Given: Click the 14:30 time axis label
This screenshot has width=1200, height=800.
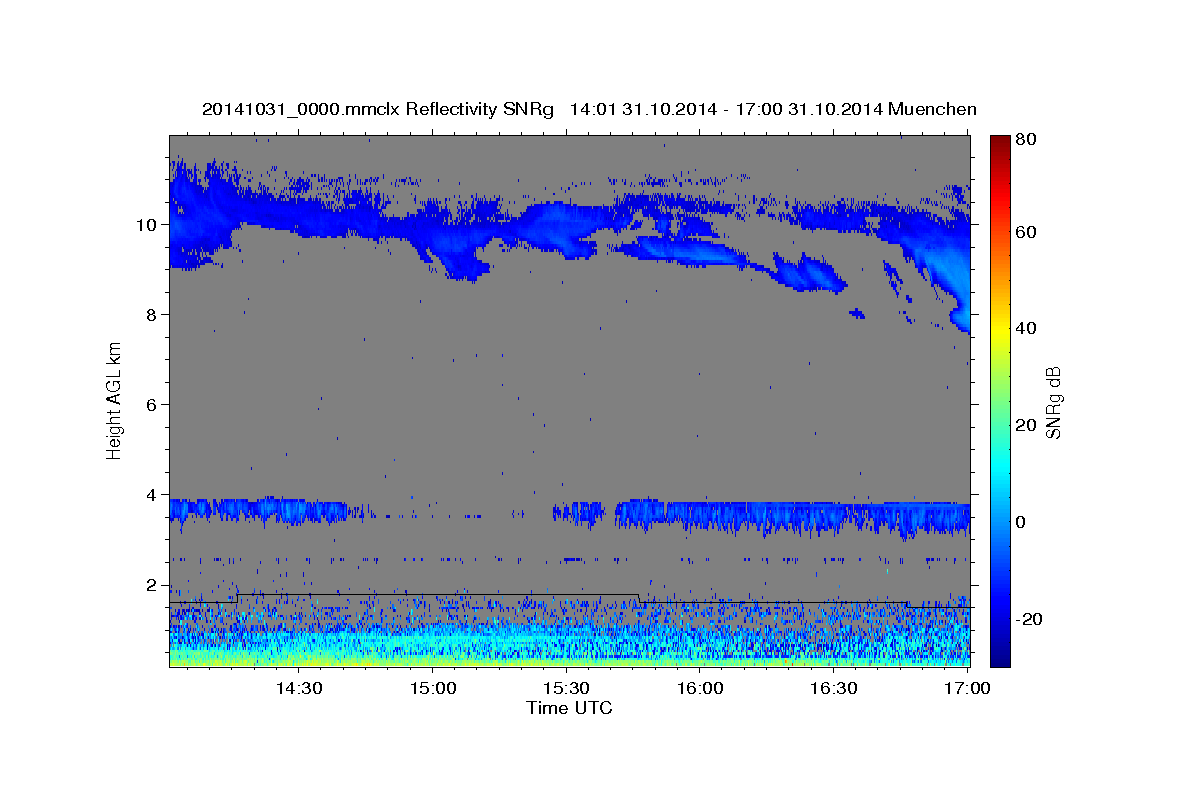Looking at the screenshot, I should [x=298, y=688].
